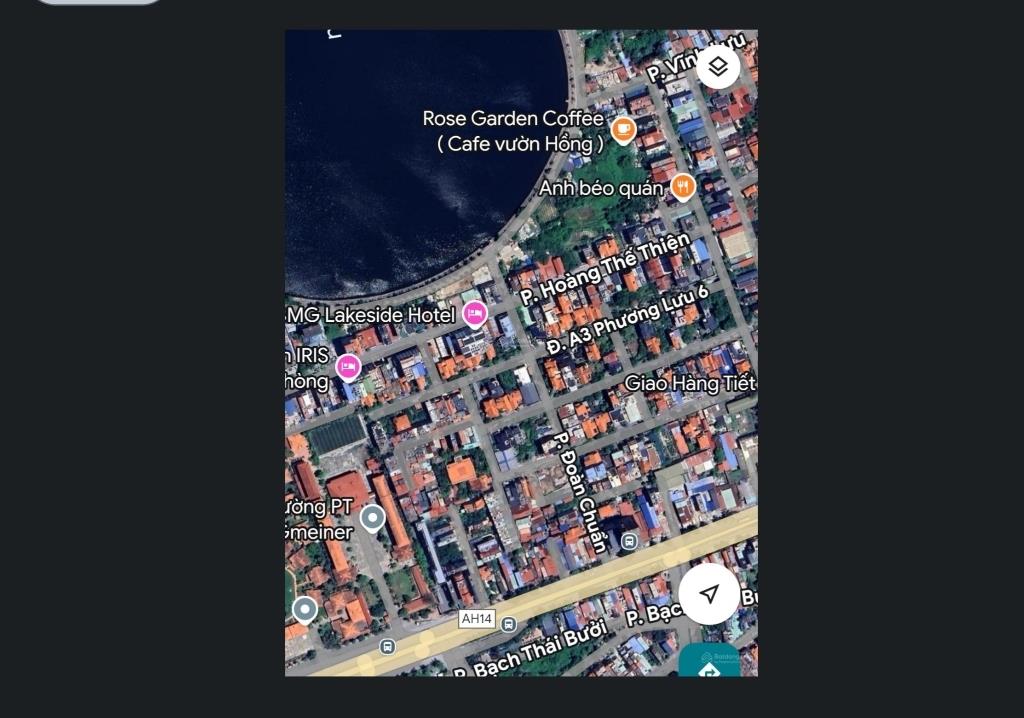Click the Rose Garden Coffee orange cafe pin
The image size is (1024, 718).
click(623, 129)
